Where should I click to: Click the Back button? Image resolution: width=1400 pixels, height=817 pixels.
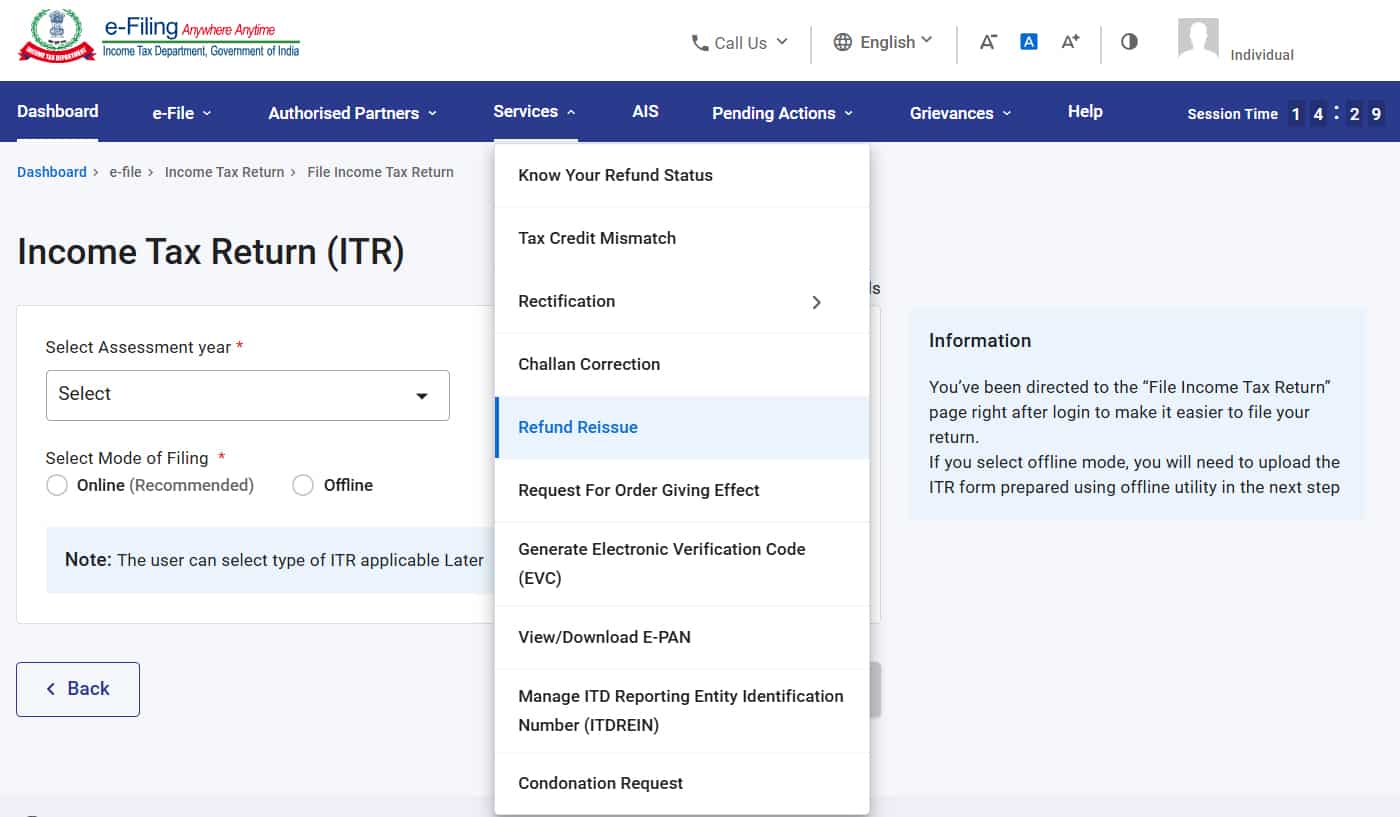77,688
